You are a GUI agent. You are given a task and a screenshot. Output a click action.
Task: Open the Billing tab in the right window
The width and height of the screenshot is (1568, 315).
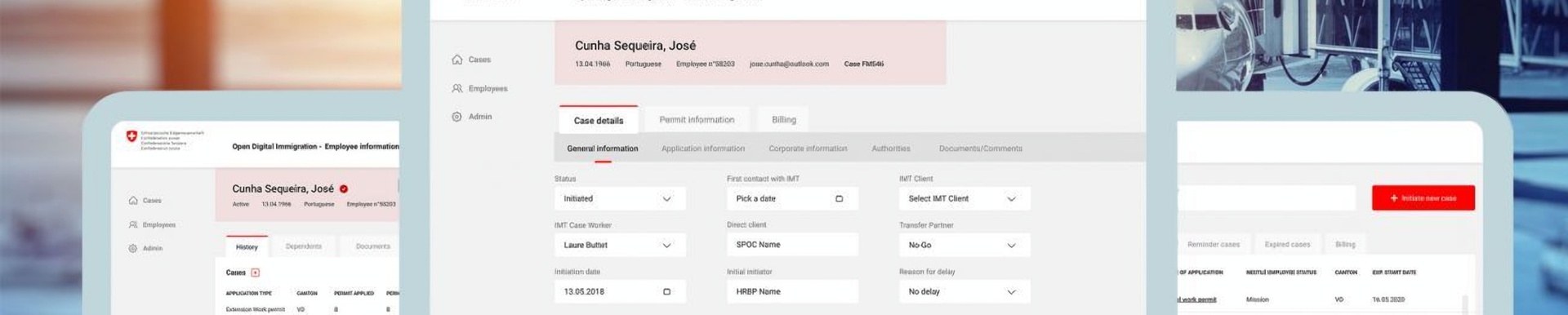(1345, 244)
